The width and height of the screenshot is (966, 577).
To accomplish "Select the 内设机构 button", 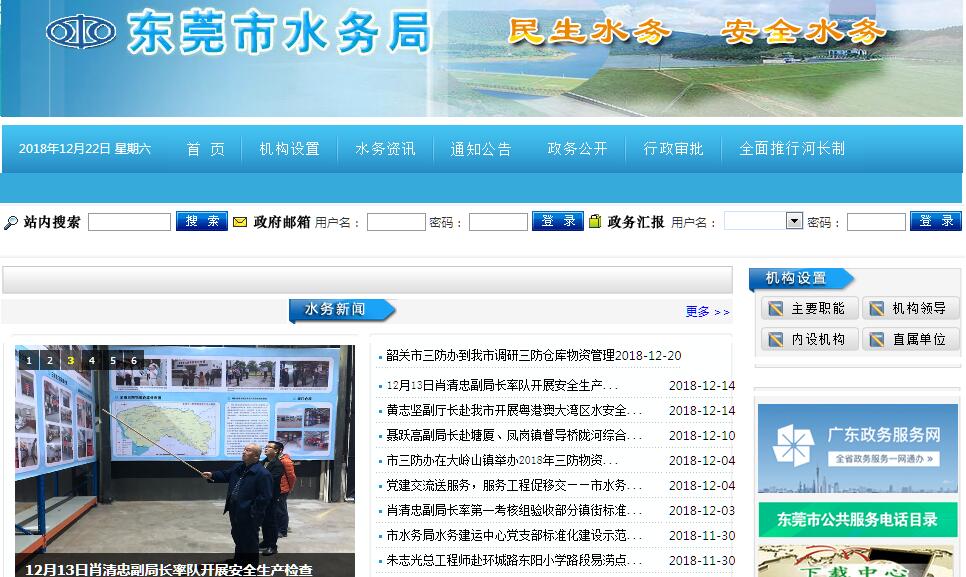I will (x=808, y=340).
